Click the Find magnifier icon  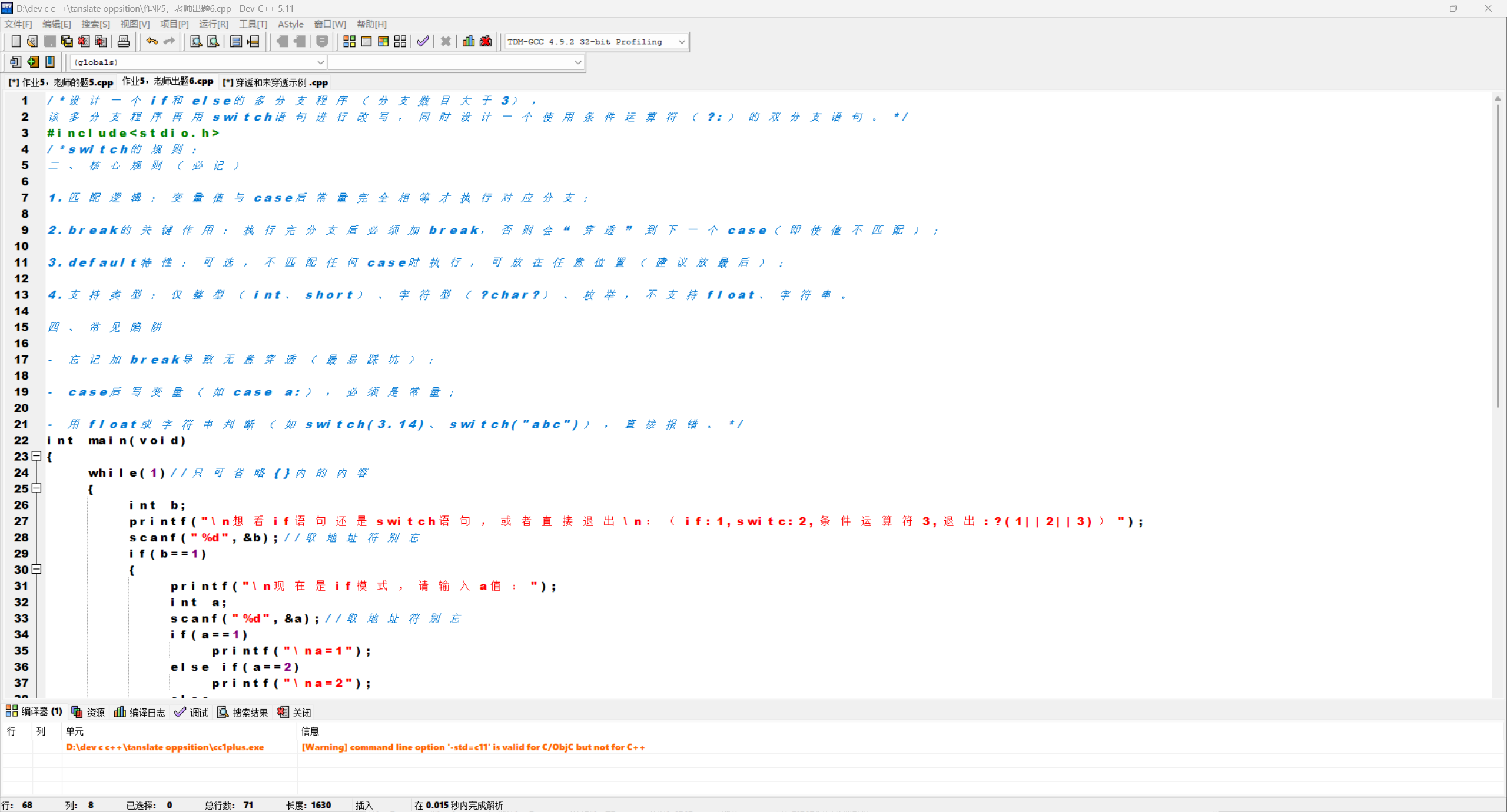196,41
